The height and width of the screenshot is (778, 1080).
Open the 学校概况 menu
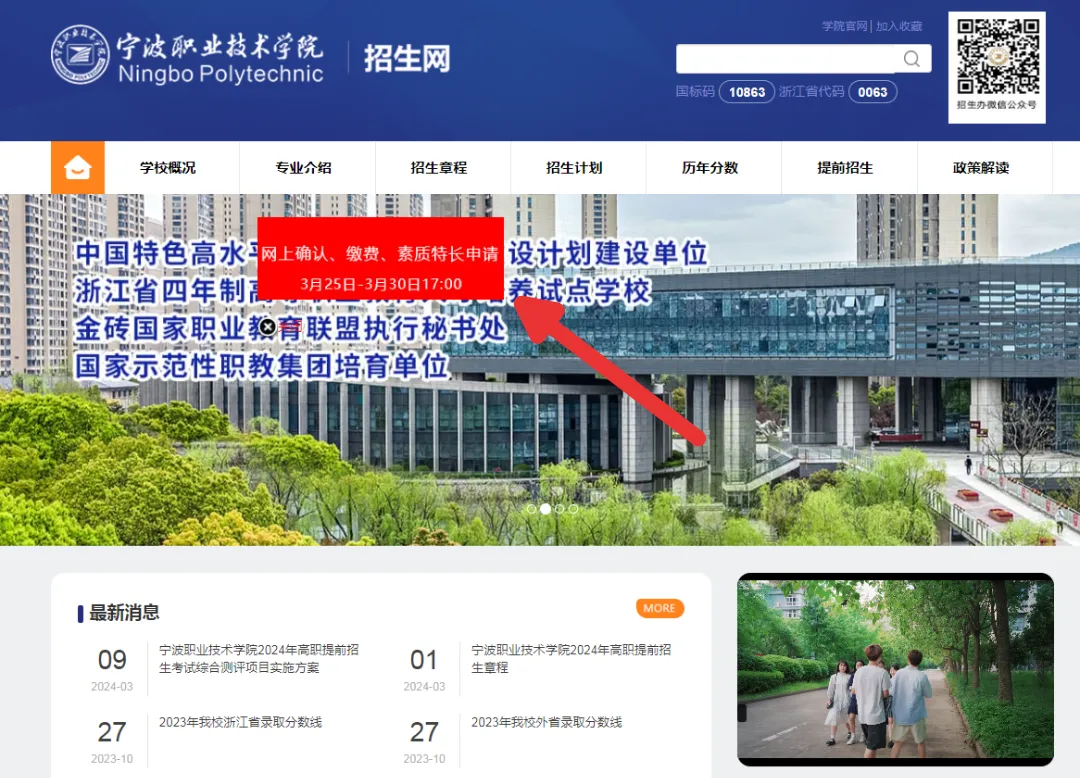[x=168, y=168]
